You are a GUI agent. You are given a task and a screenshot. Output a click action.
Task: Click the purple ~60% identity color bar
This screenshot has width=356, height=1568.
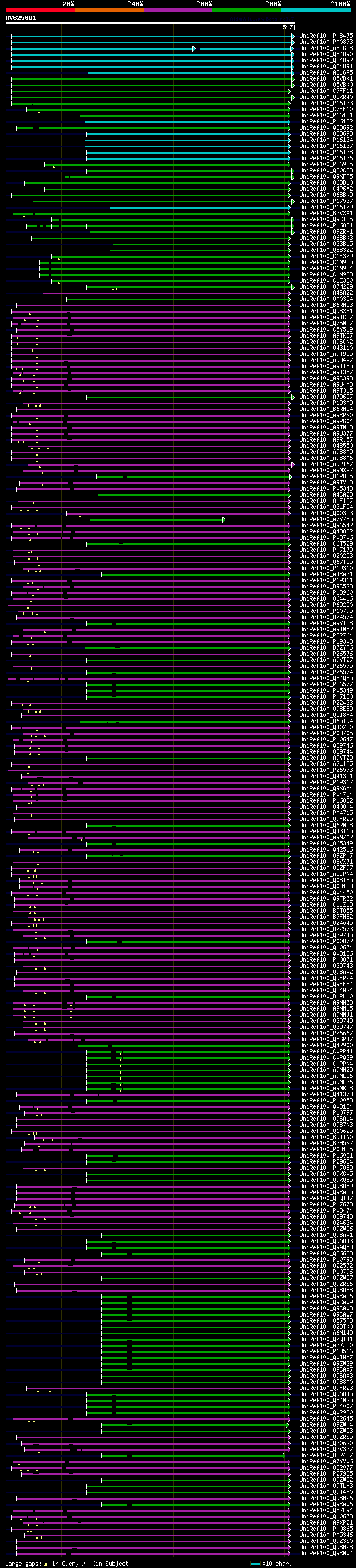tap(179, 10)
